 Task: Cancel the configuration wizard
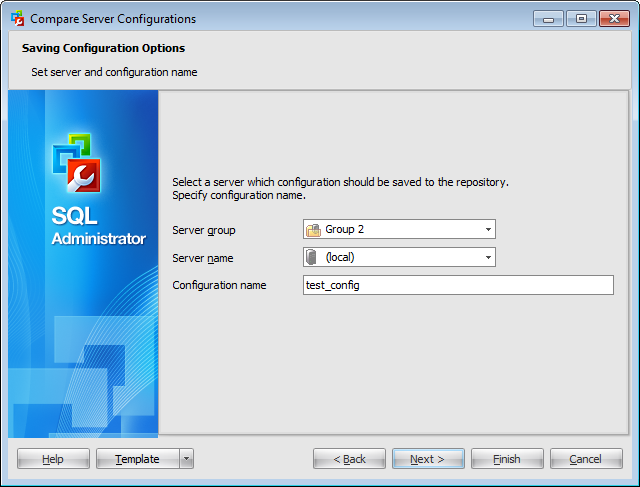[x=585, y=459]
